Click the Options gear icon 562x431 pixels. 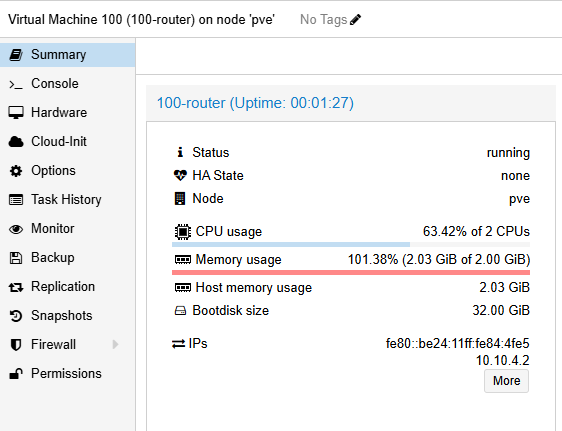pos(16,171)
